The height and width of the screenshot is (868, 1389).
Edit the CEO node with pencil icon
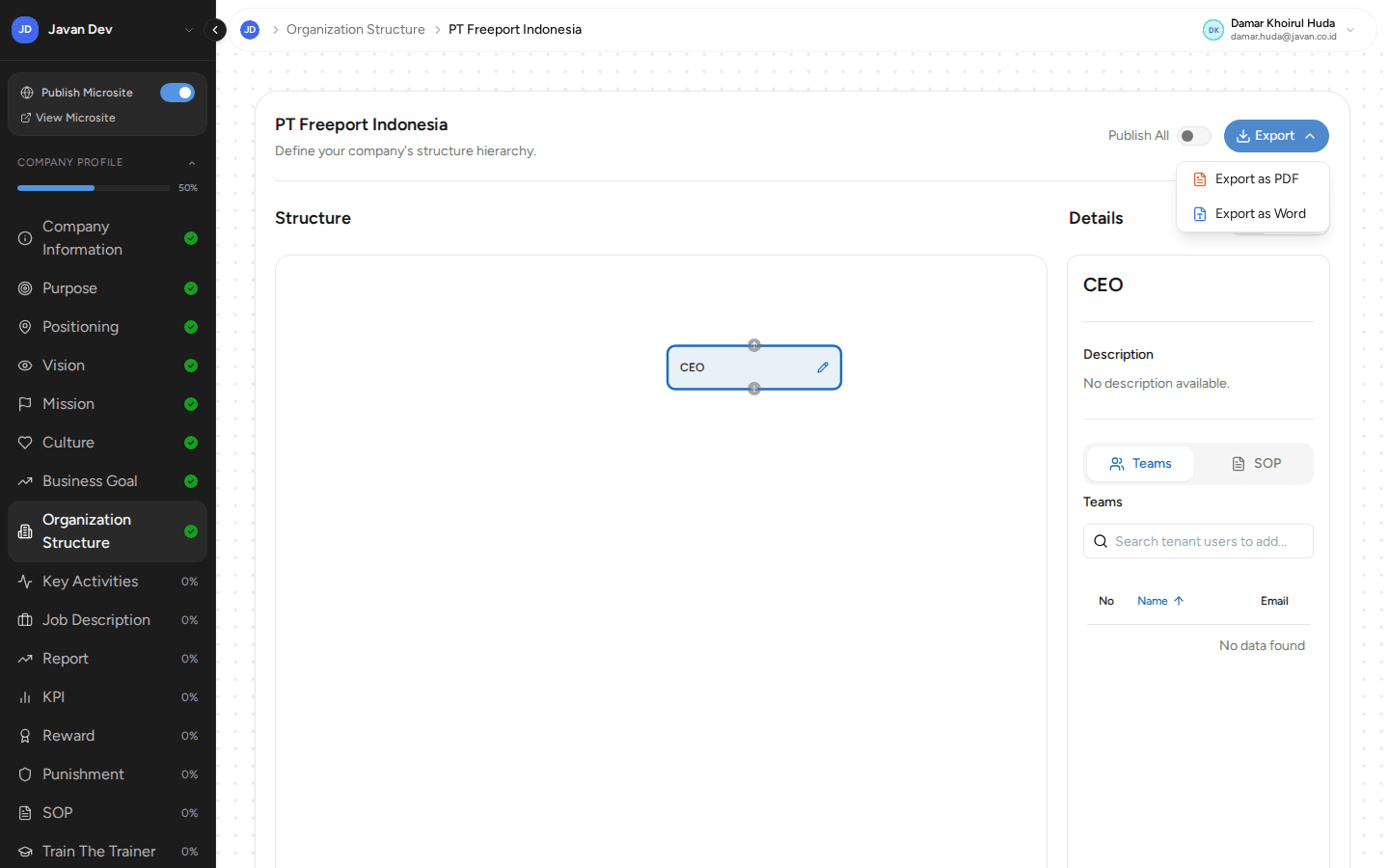(x=823, y=367)
